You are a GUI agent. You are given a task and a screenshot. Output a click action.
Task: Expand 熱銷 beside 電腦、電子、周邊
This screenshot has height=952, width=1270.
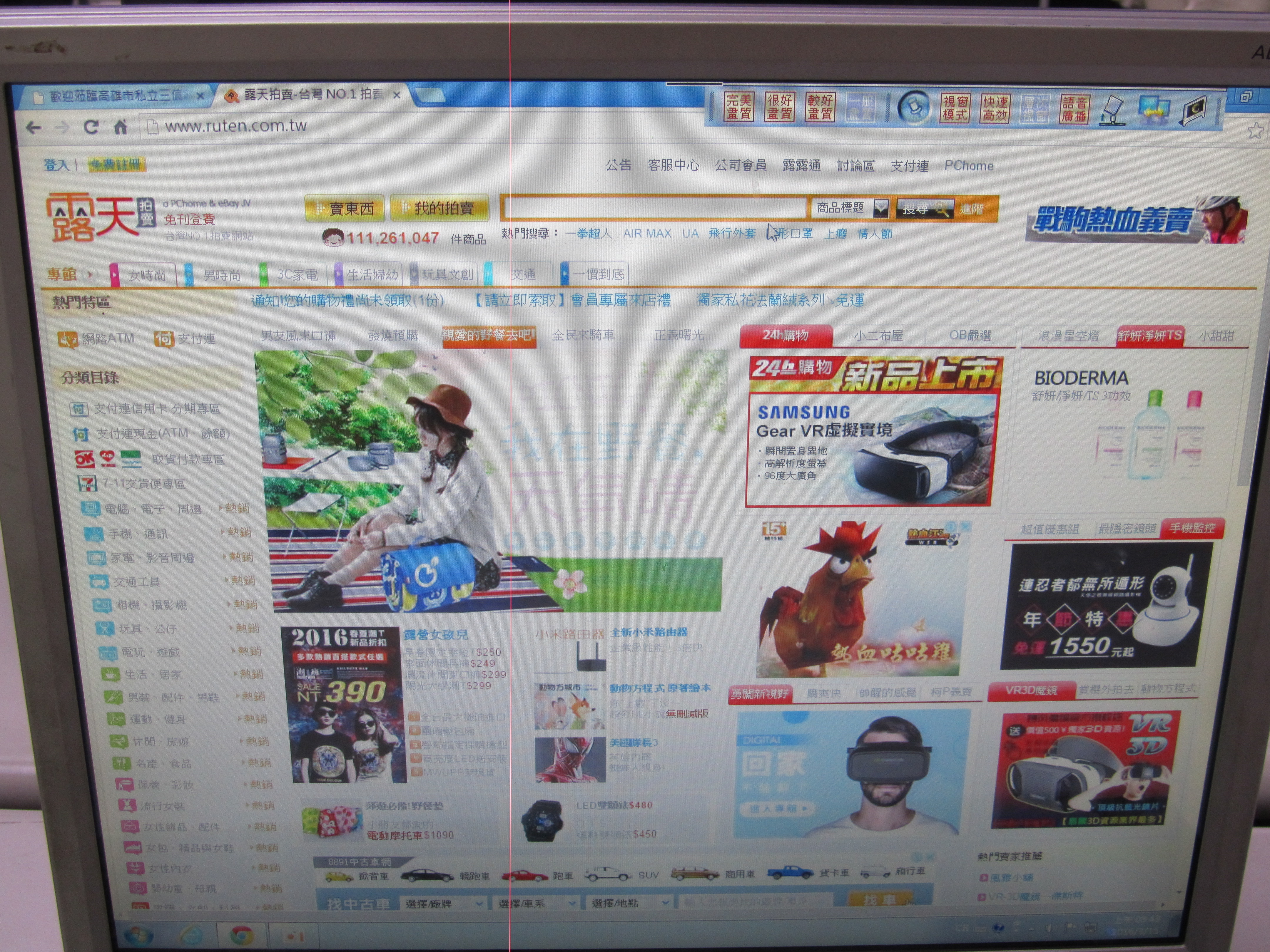pos(234,508)
